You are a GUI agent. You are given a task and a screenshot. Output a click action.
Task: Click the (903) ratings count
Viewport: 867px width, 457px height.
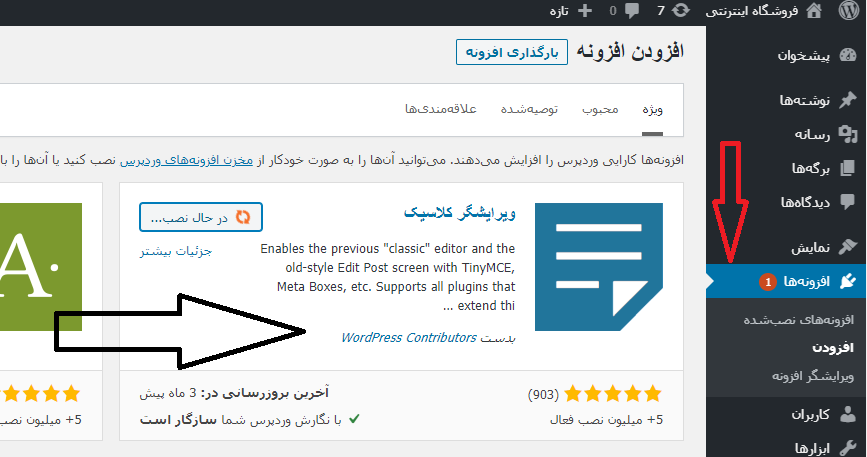tap(544, 395)
